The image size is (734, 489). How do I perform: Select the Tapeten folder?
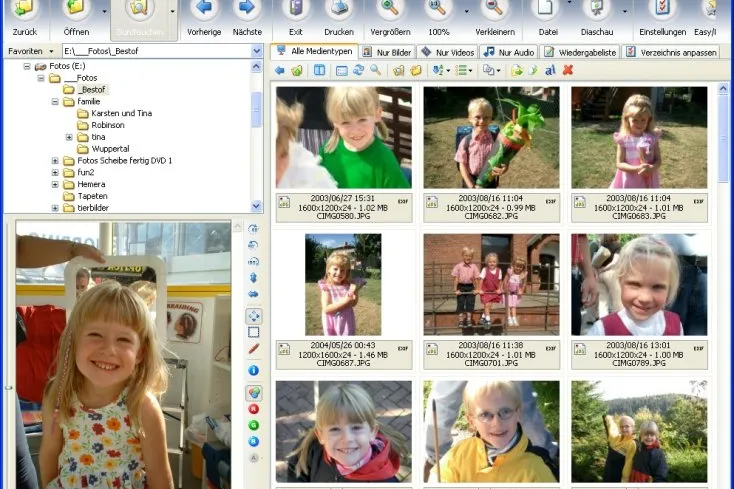tap(92, 196)
